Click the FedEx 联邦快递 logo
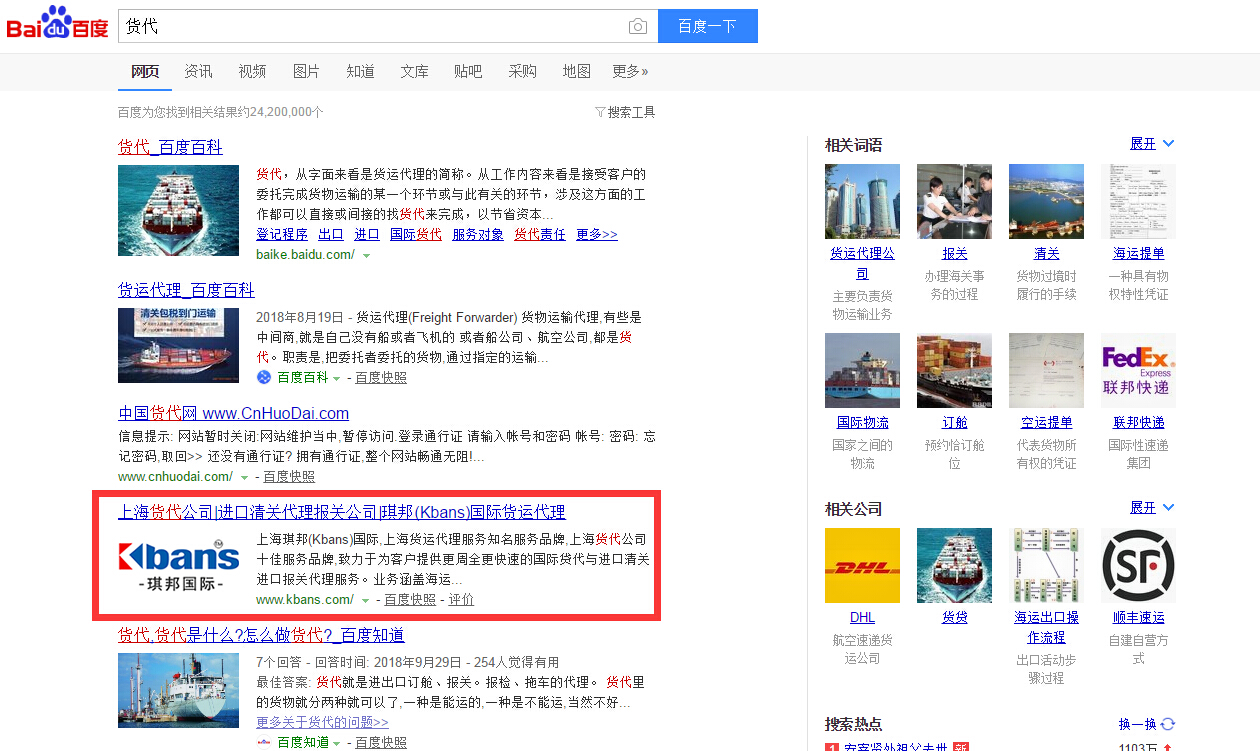The height and width of the screenshot is (751, 1260). pyautogui.click(x=1139, y=370)
